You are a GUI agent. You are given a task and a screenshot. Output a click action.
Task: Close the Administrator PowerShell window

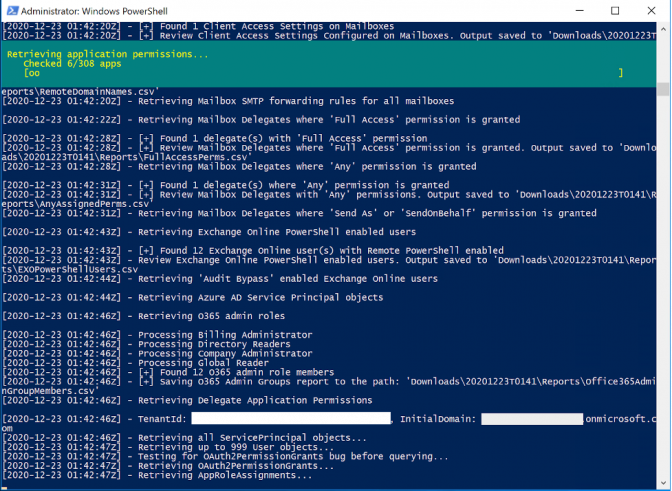click(x=649, y=10)
